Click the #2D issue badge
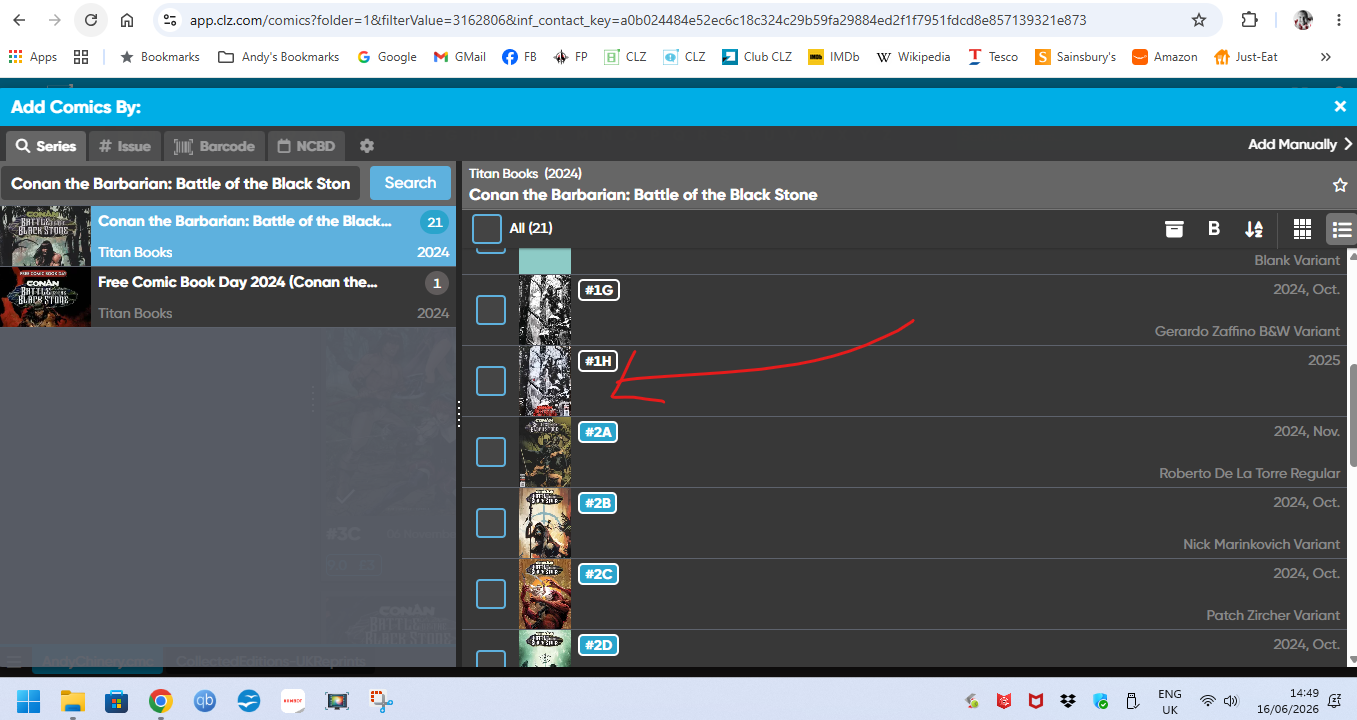Screen dimensions: 1357x720 pyautogui.click(x=598, y=645)
